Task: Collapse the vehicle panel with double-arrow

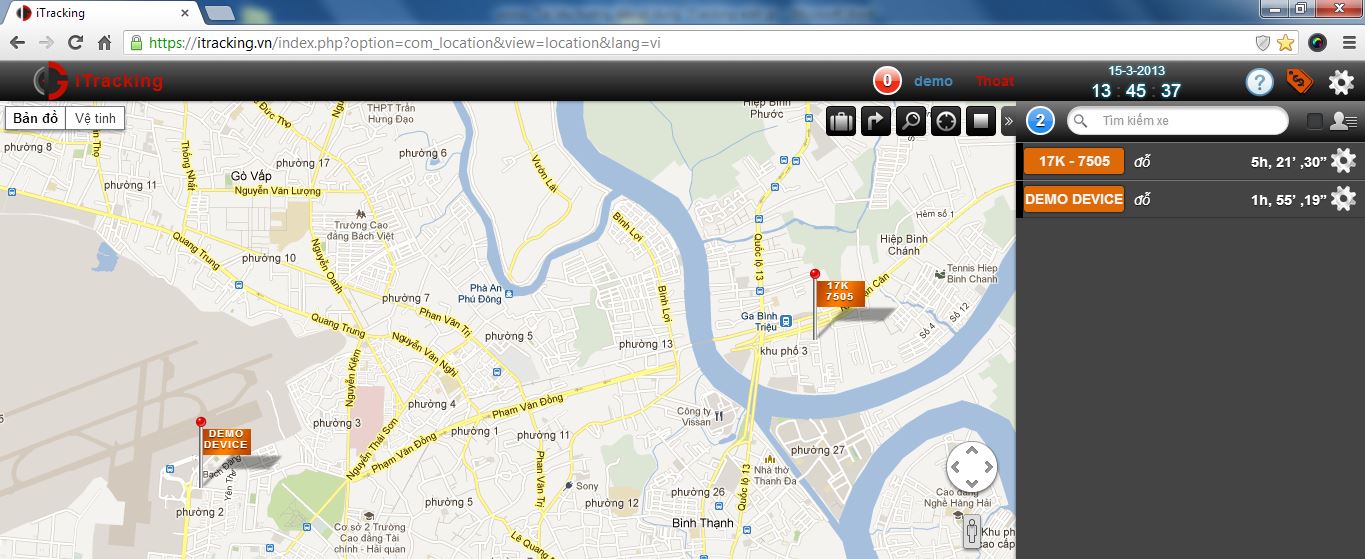Action: pyautogui.click(x=1008, y=122)
